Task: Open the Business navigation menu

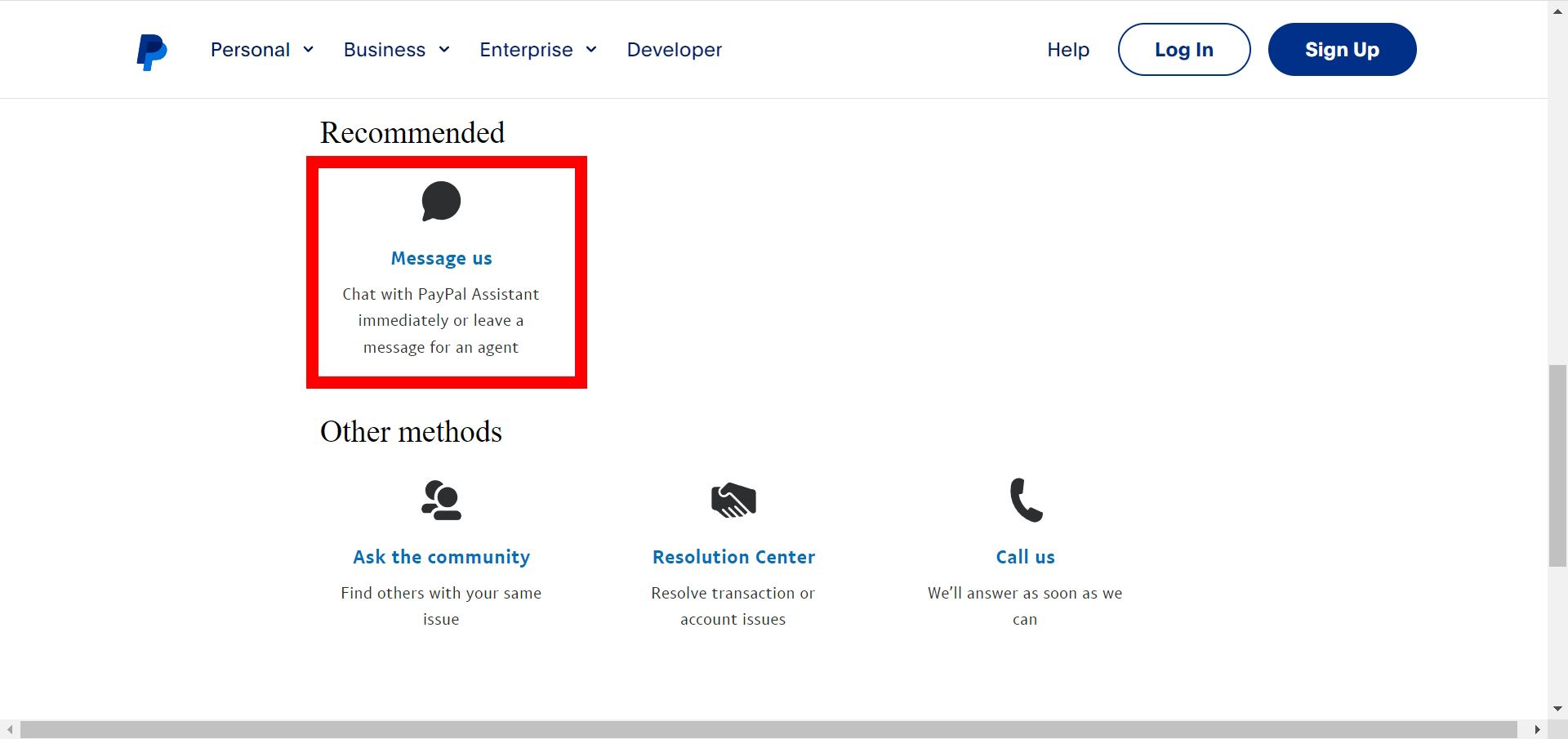Action: (x=396, y=50)
